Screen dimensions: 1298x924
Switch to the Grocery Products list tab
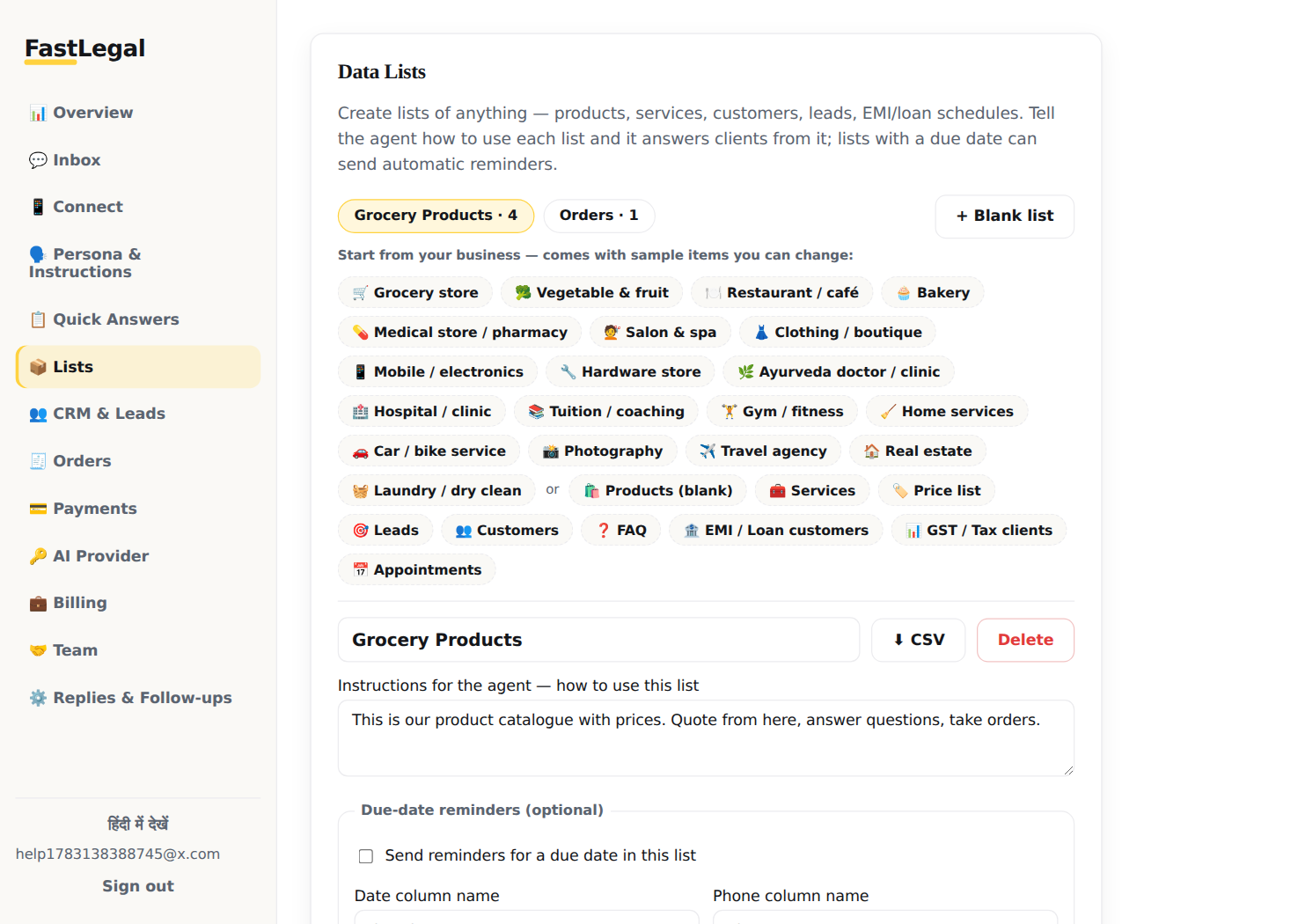(x=436, y=216)
